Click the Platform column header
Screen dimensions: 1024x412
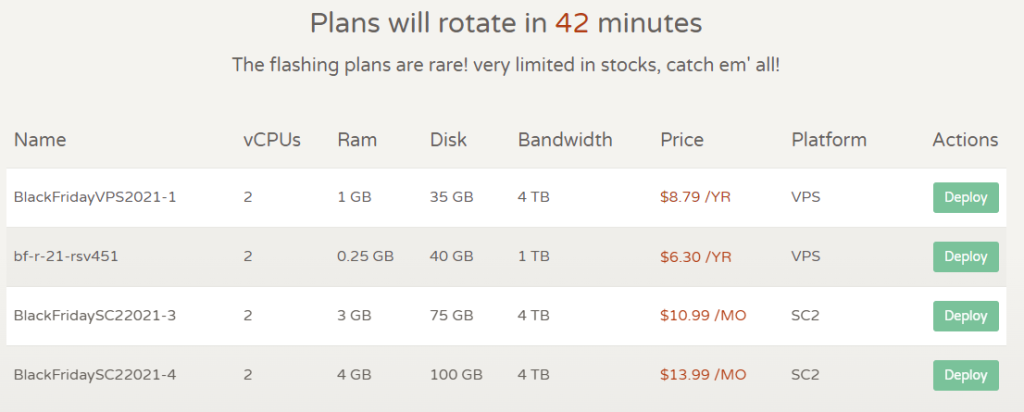828,139
